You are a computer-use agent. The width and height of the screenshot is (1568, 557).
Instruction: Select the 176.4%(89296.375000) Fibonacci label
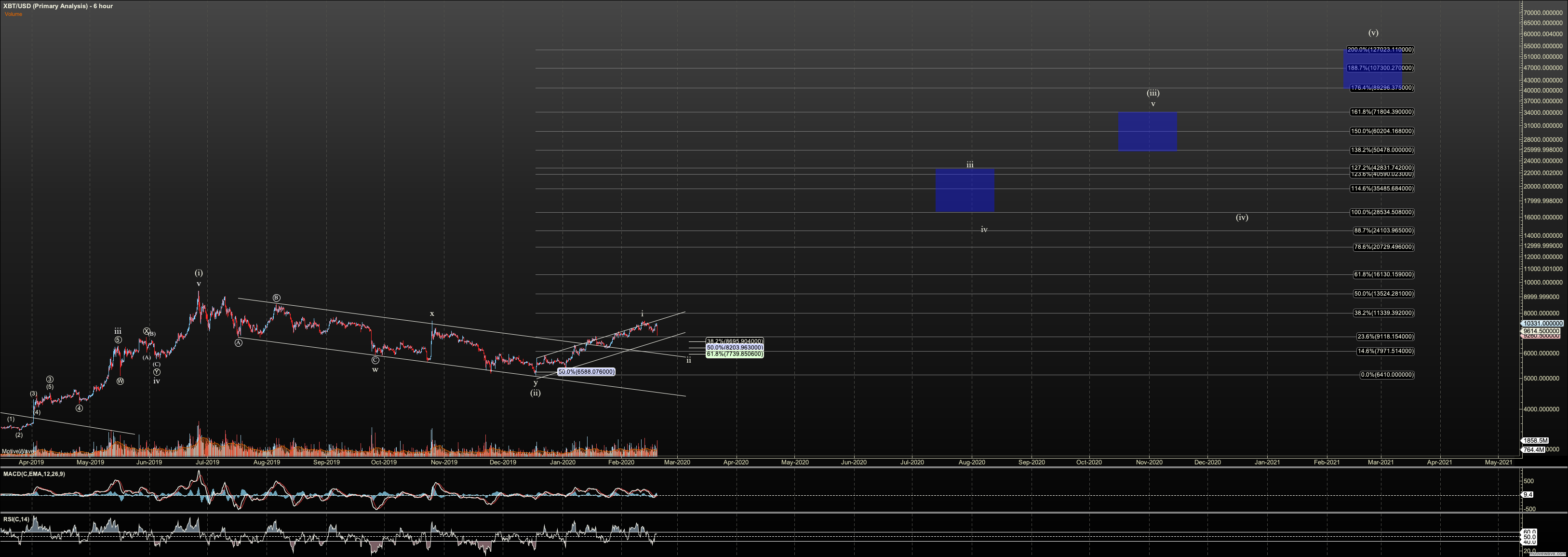(1382, 88)
